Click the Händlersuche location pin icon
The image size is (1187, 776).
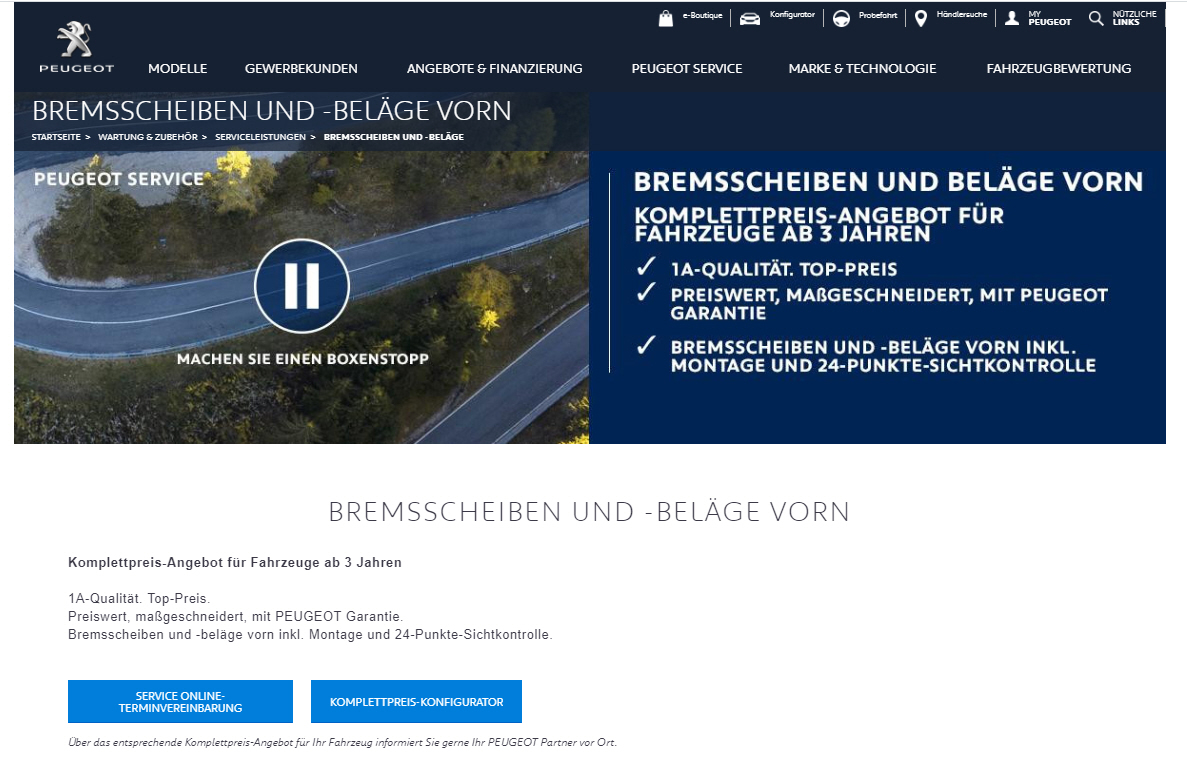(x=921, y=19)
